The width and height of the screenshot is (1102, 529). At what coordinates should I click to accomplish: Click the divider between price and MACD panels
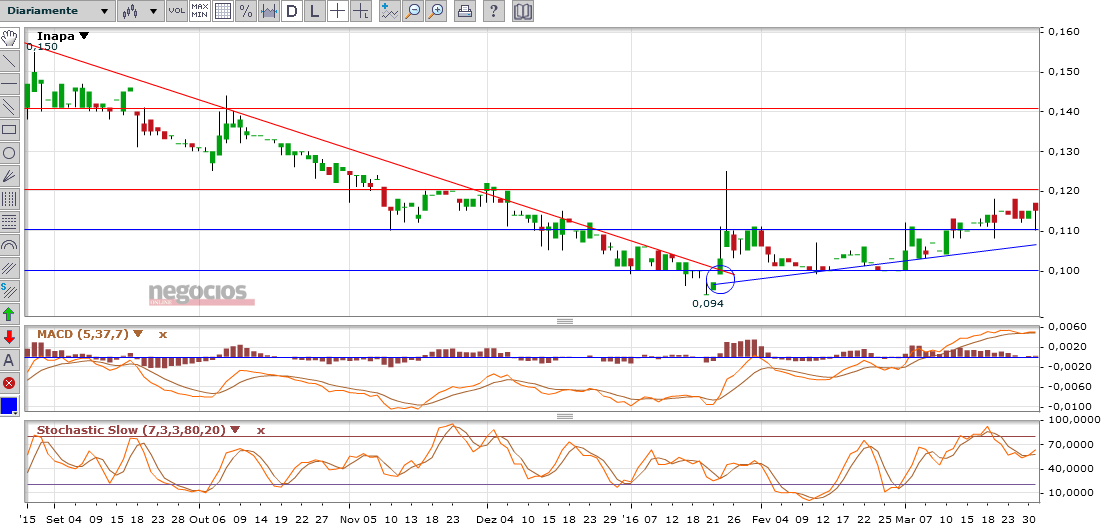coord(564,321)
